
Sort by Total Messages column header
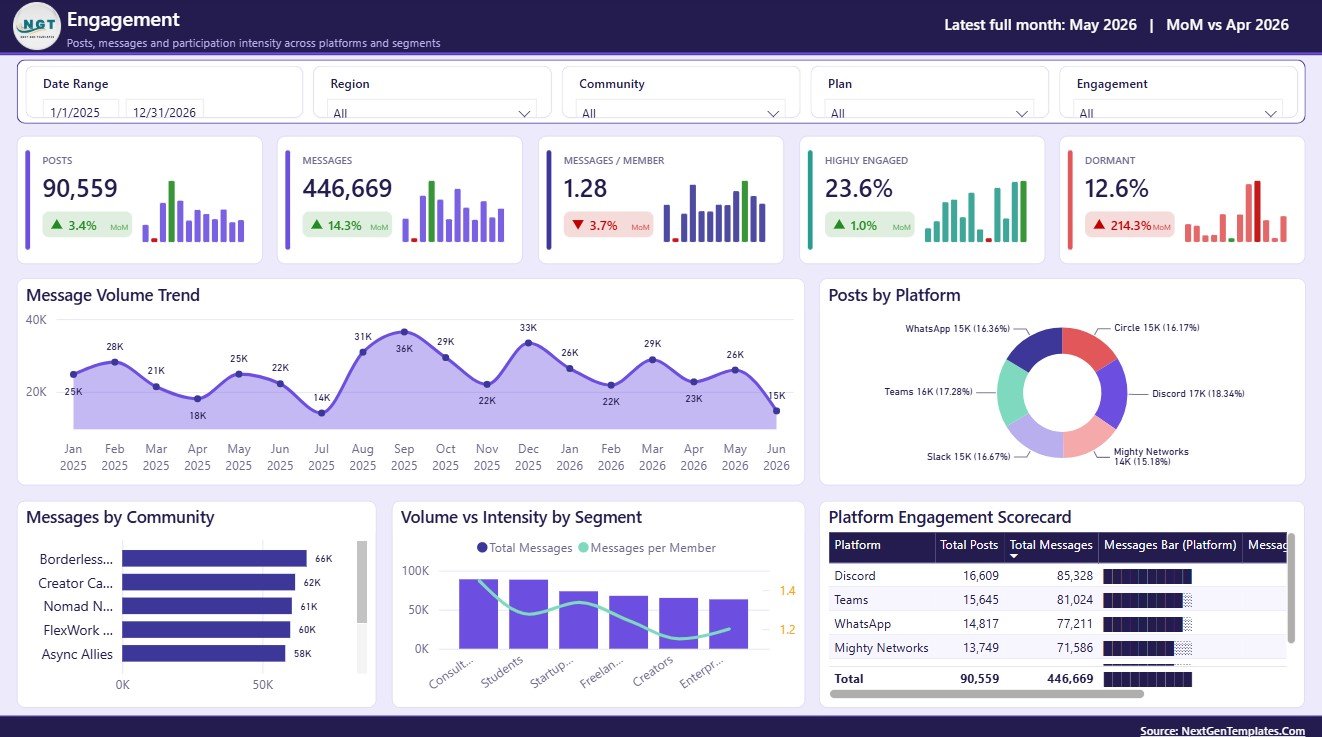click(1051, 545)
